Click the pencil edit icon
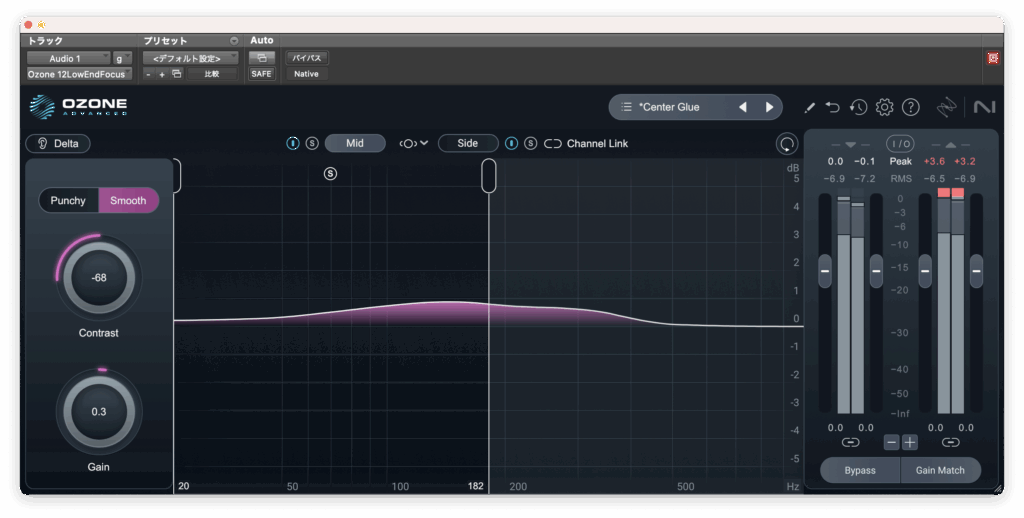This screenshot has width=1024, height=518. coord(810,107)
